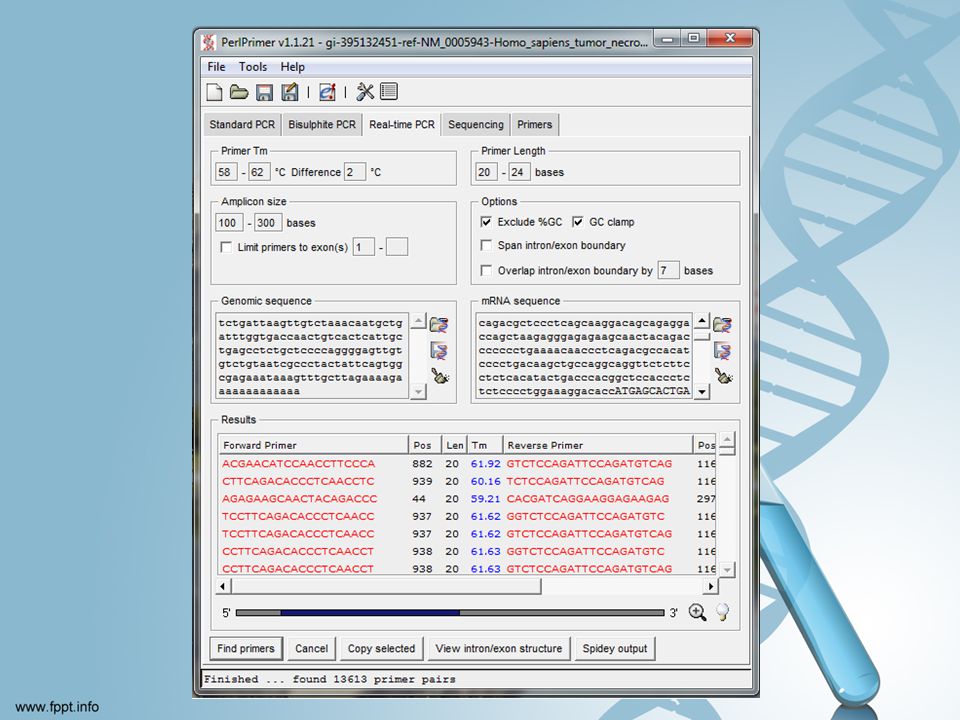960x720 pixels.
Task: Click results horizontal scrollbar right arrow
Action: 710,587
